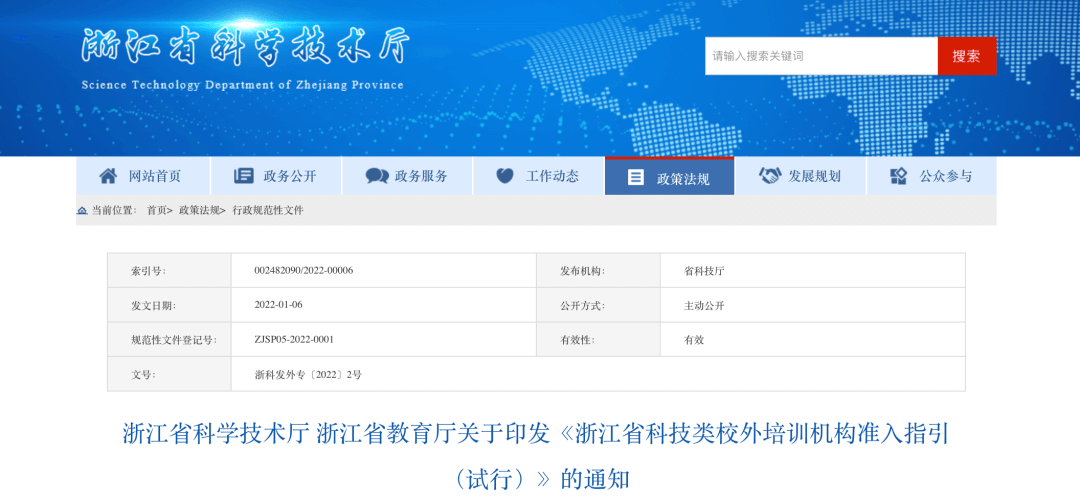The width and height of the screenshot is (1080, 499).
Task: Click the registration number ZJSP05-2022-0001
Action: click(x=294, y=339)
